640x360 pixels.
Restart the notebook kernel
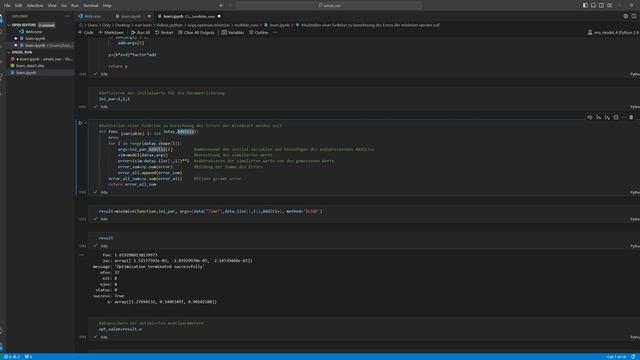164,32
